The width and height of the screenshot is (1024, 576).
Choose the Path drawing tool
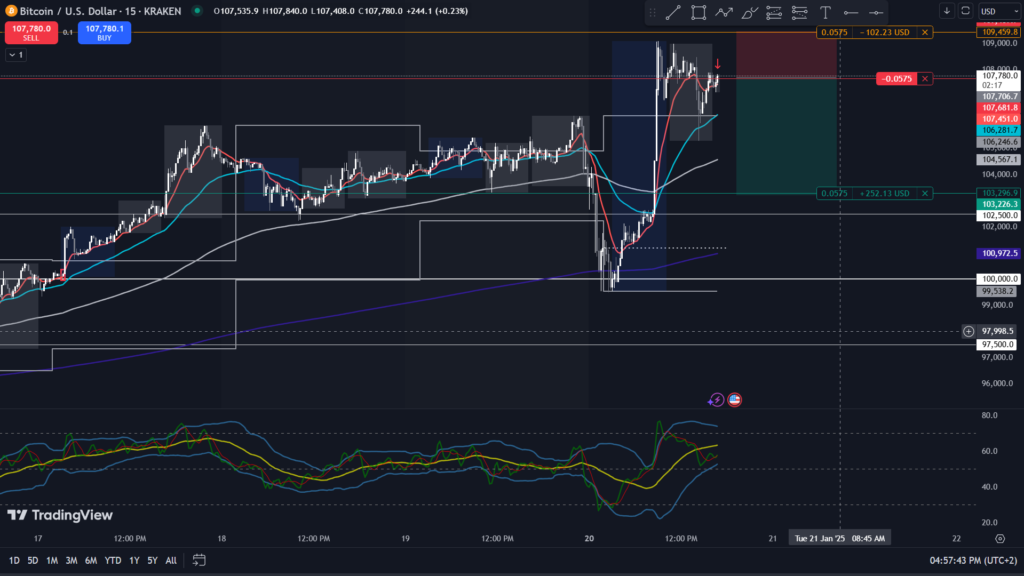tap(724, 12)
